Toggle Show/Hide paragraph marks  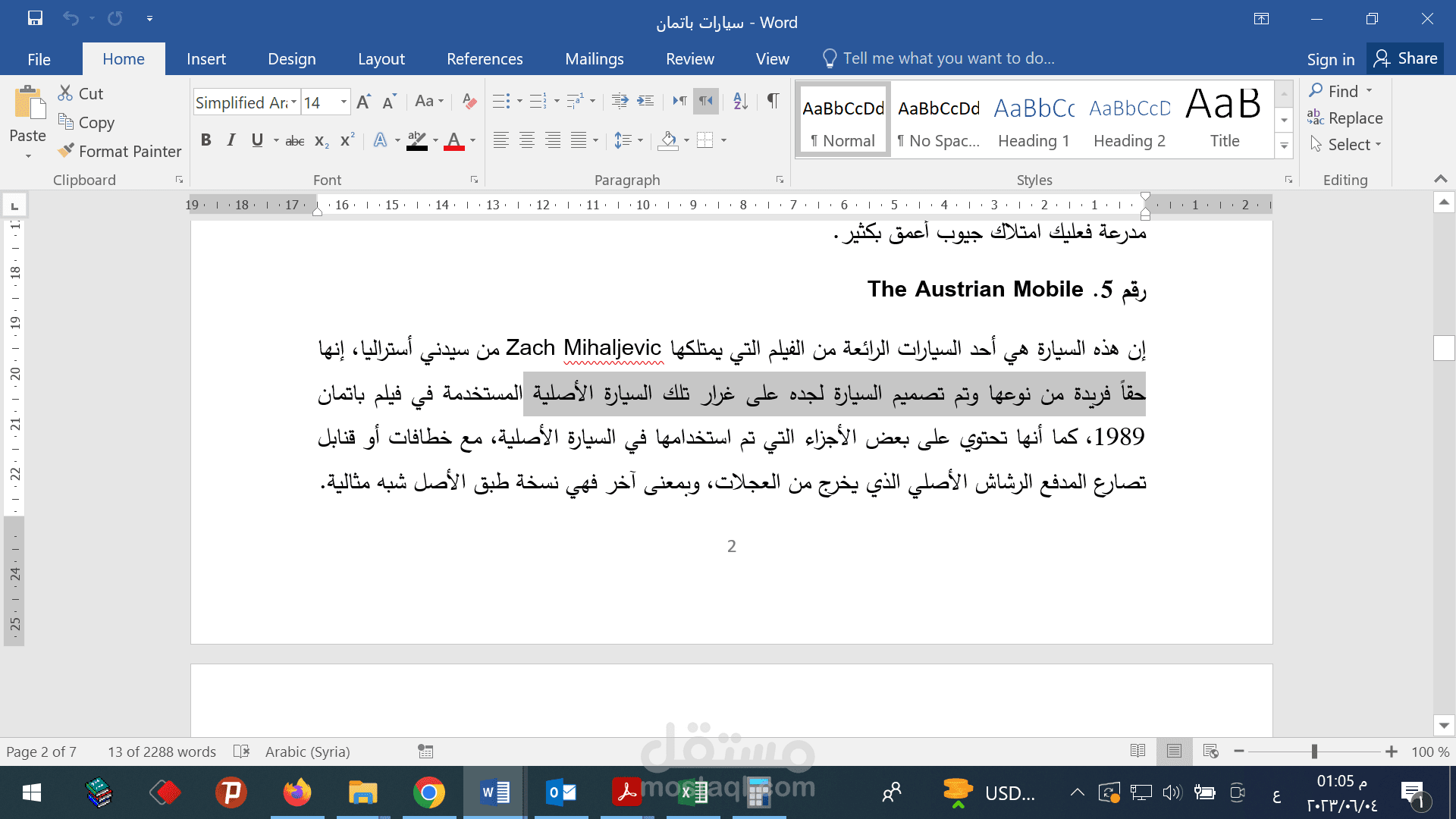(x=773, y=101)
